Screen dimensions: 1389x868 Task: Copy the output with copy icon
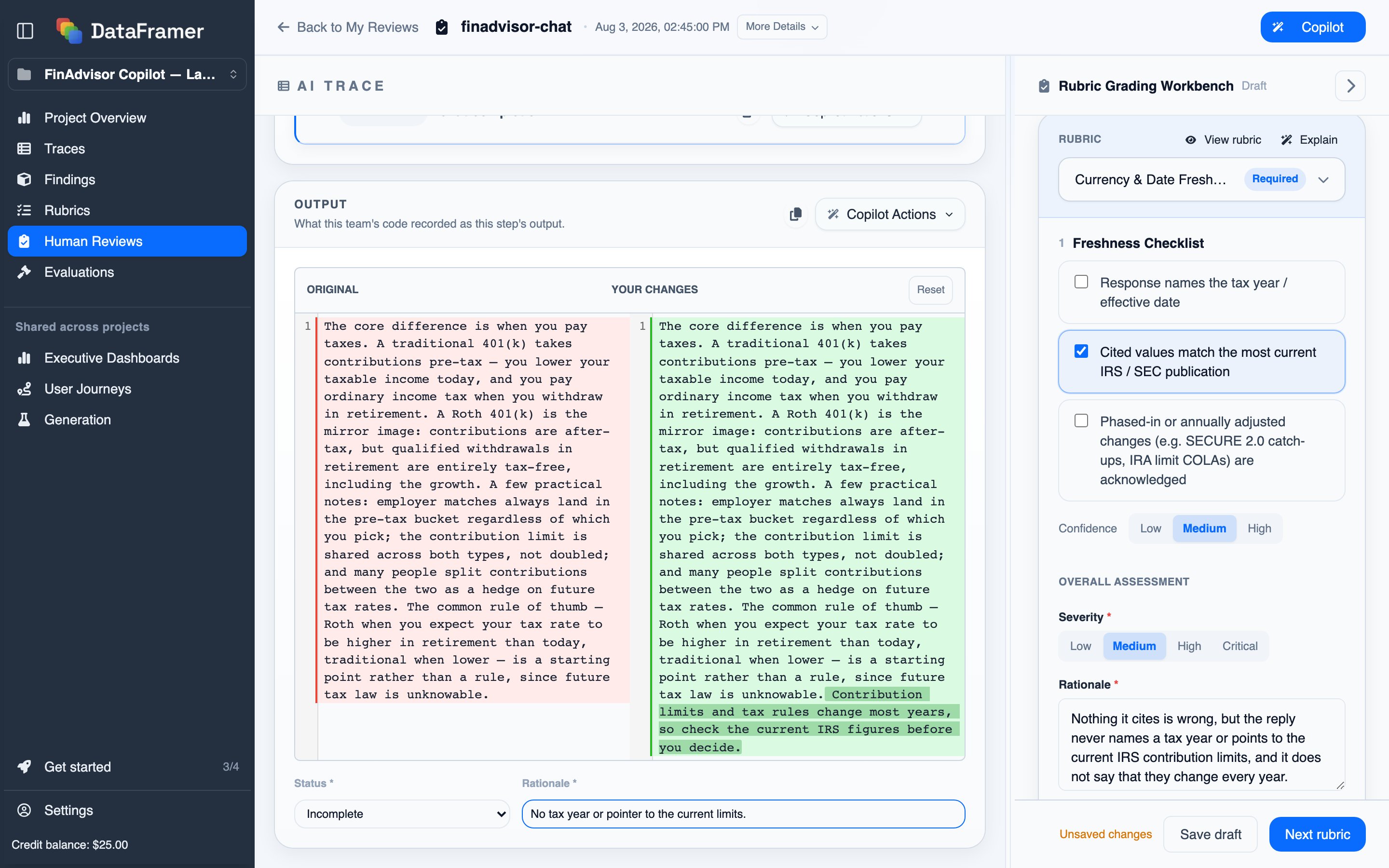795,214
